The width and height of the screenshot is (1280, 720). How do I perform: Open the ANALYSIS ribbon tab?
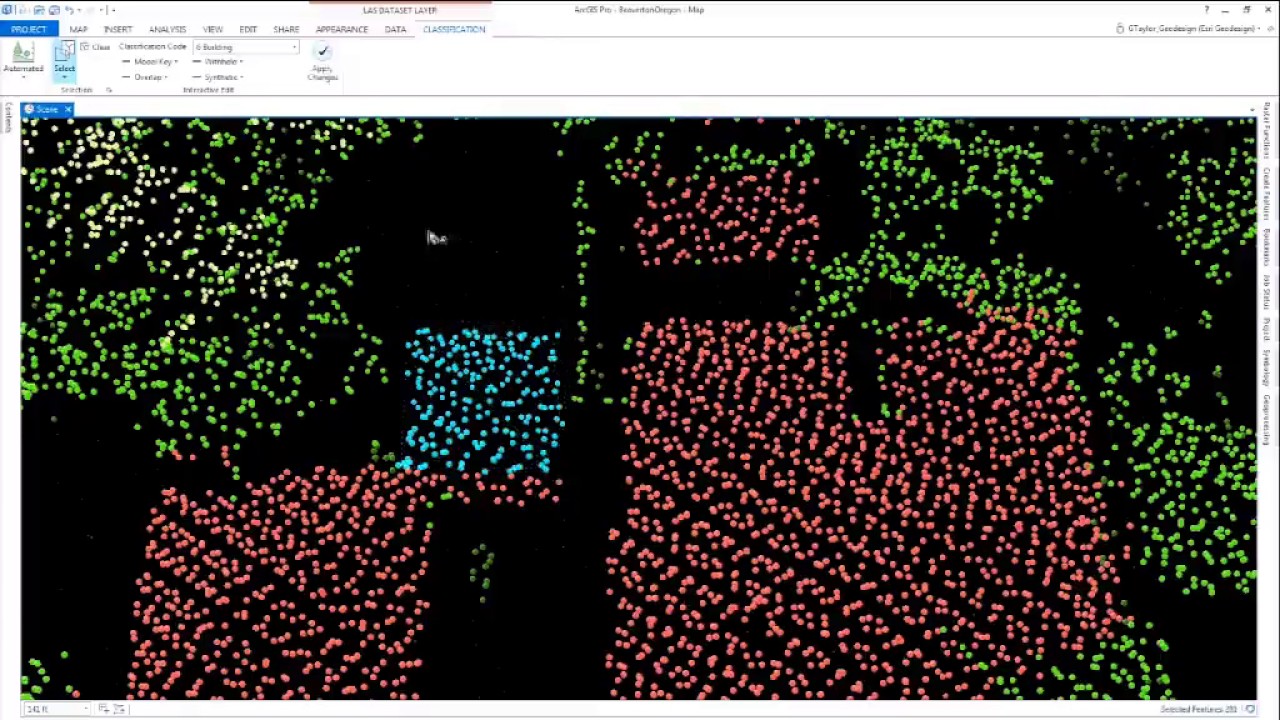167,29
